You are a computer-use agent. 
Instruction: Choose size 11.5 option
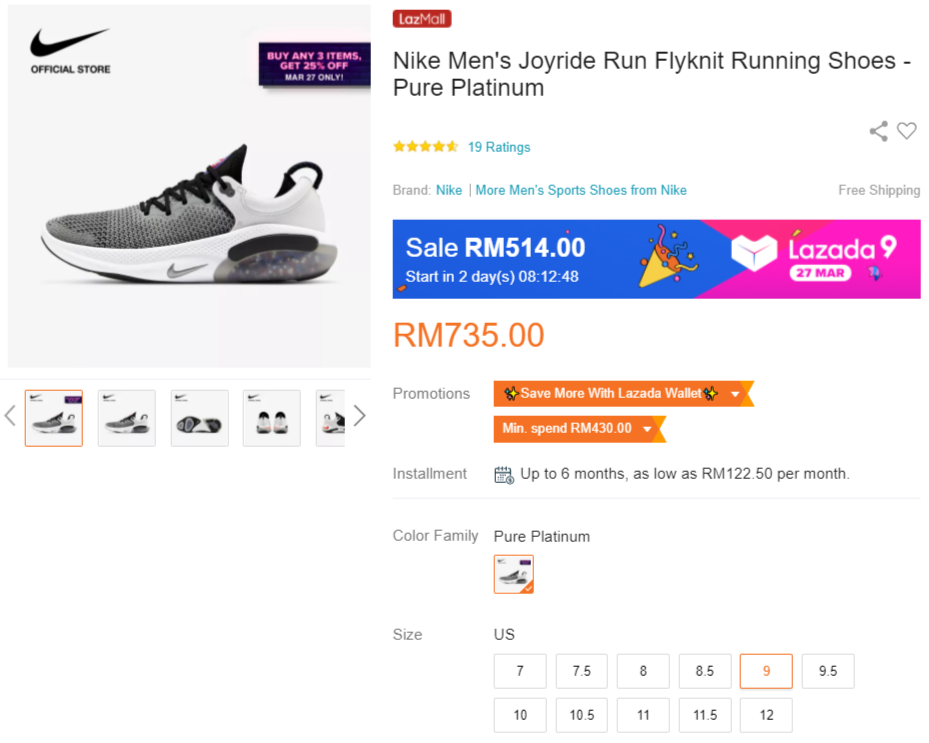[705, 716]
